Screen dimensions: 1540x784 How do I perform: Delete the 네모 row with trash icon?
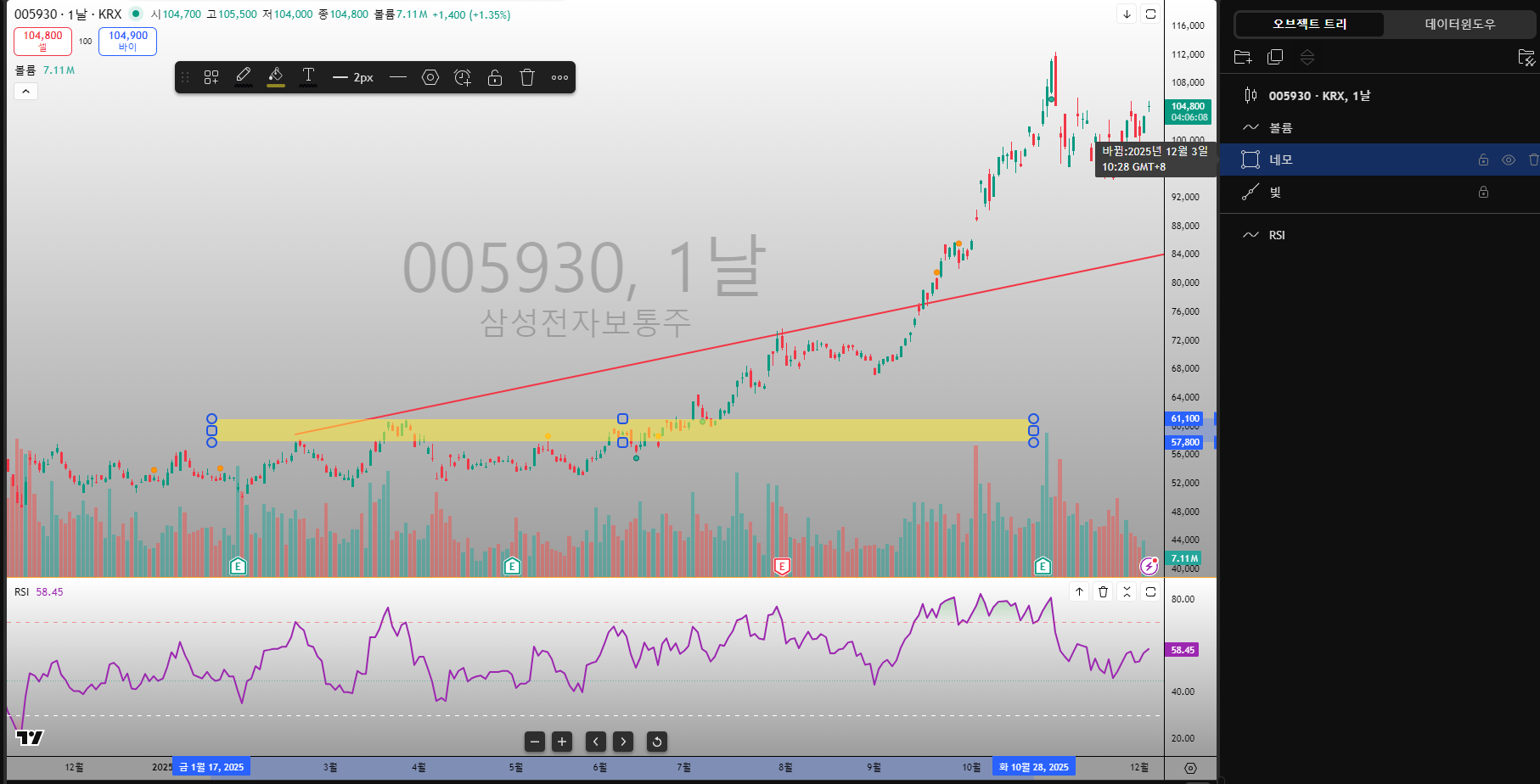(x=1533, y=160)
